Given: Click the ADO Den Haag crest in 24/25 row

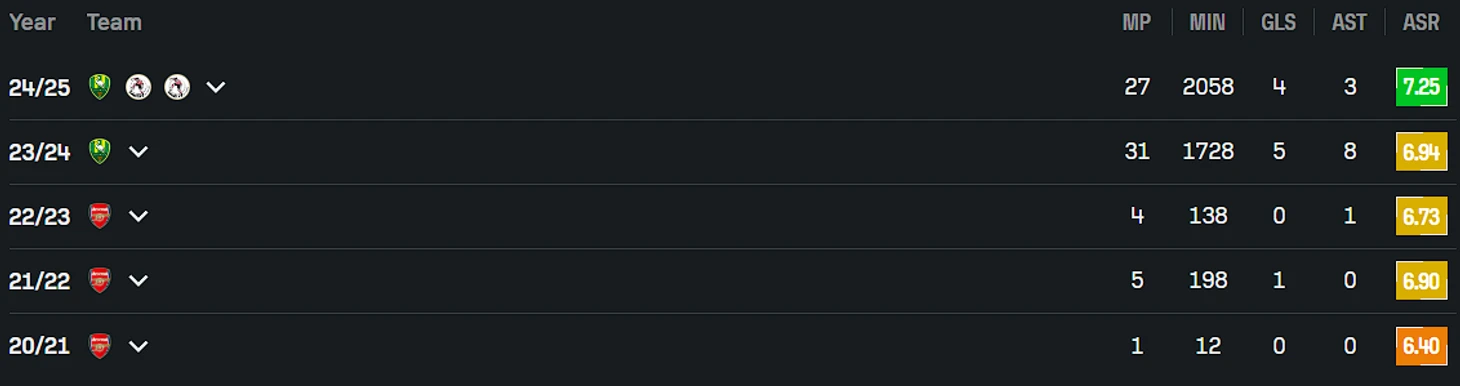Looking at the screenshot, I should 99,87.
